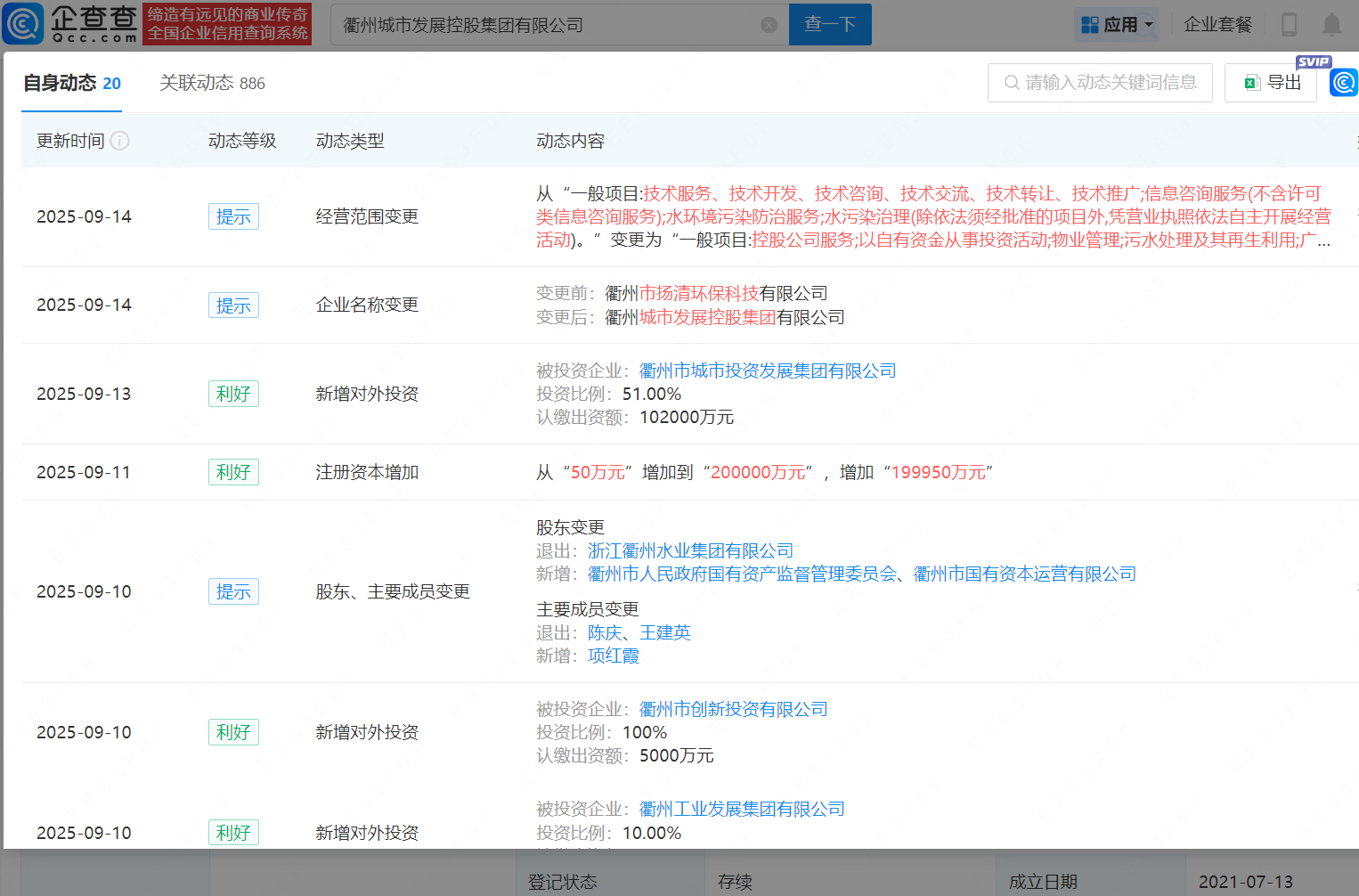Open 企业套餐 link
Viewport: 1359px width, 896px height.
pos(1217,25)
